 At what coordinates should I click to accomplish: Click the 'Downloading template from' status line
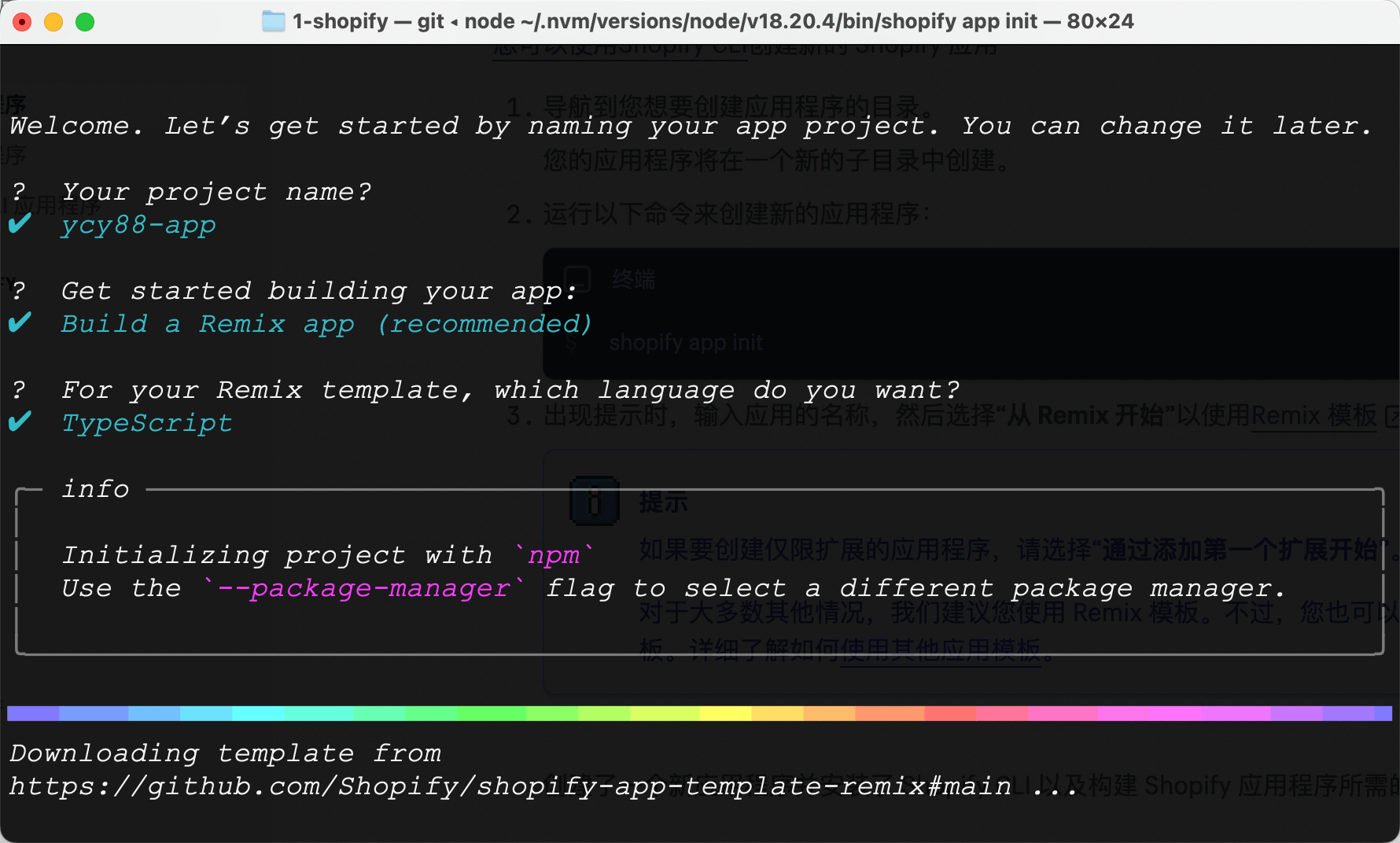tap(225, 753)
